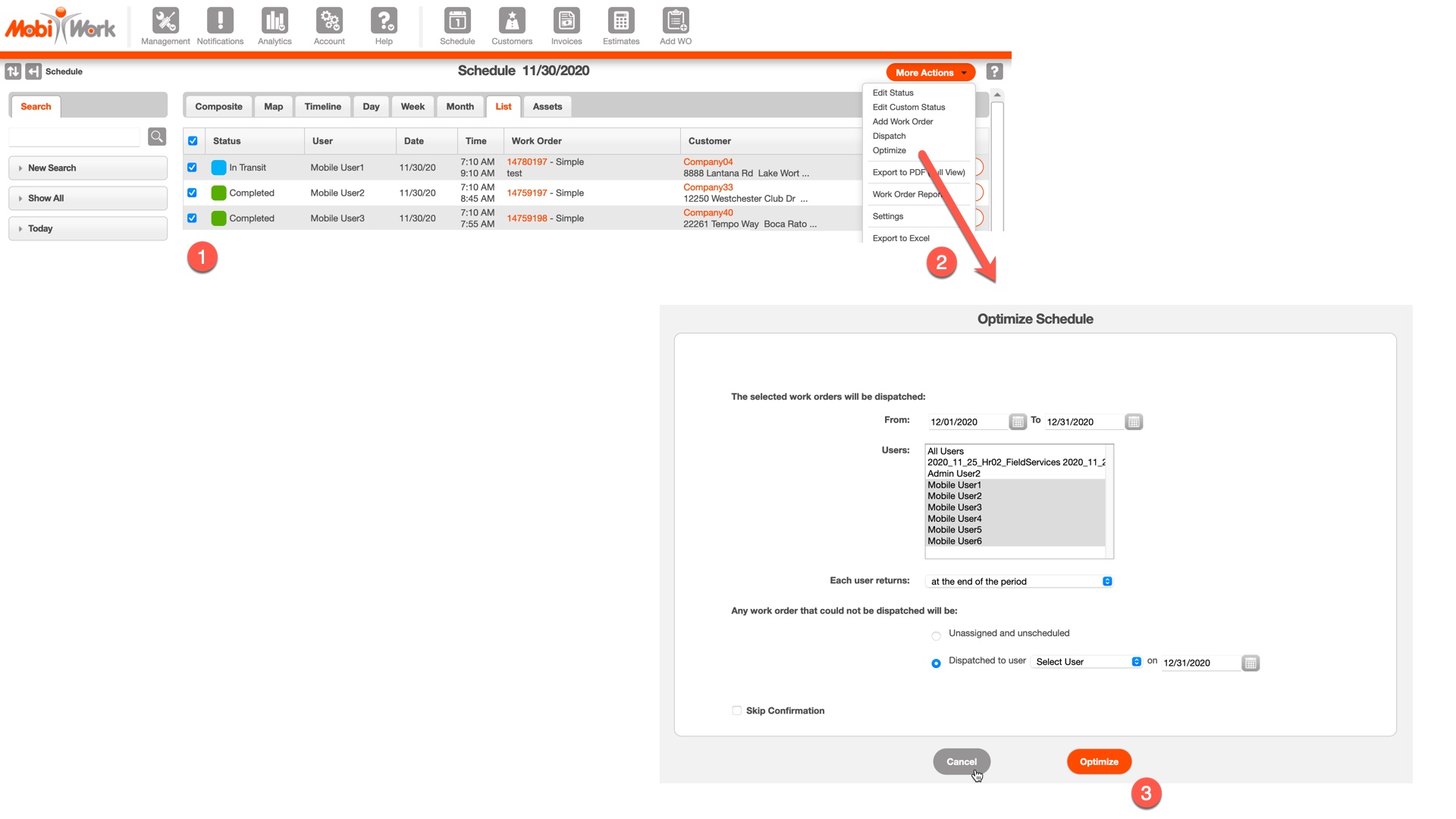Click the blue In Transit status swatch
Image resolution: width=1456 pixels, height=819 pixels.
(x=218, y=168)
